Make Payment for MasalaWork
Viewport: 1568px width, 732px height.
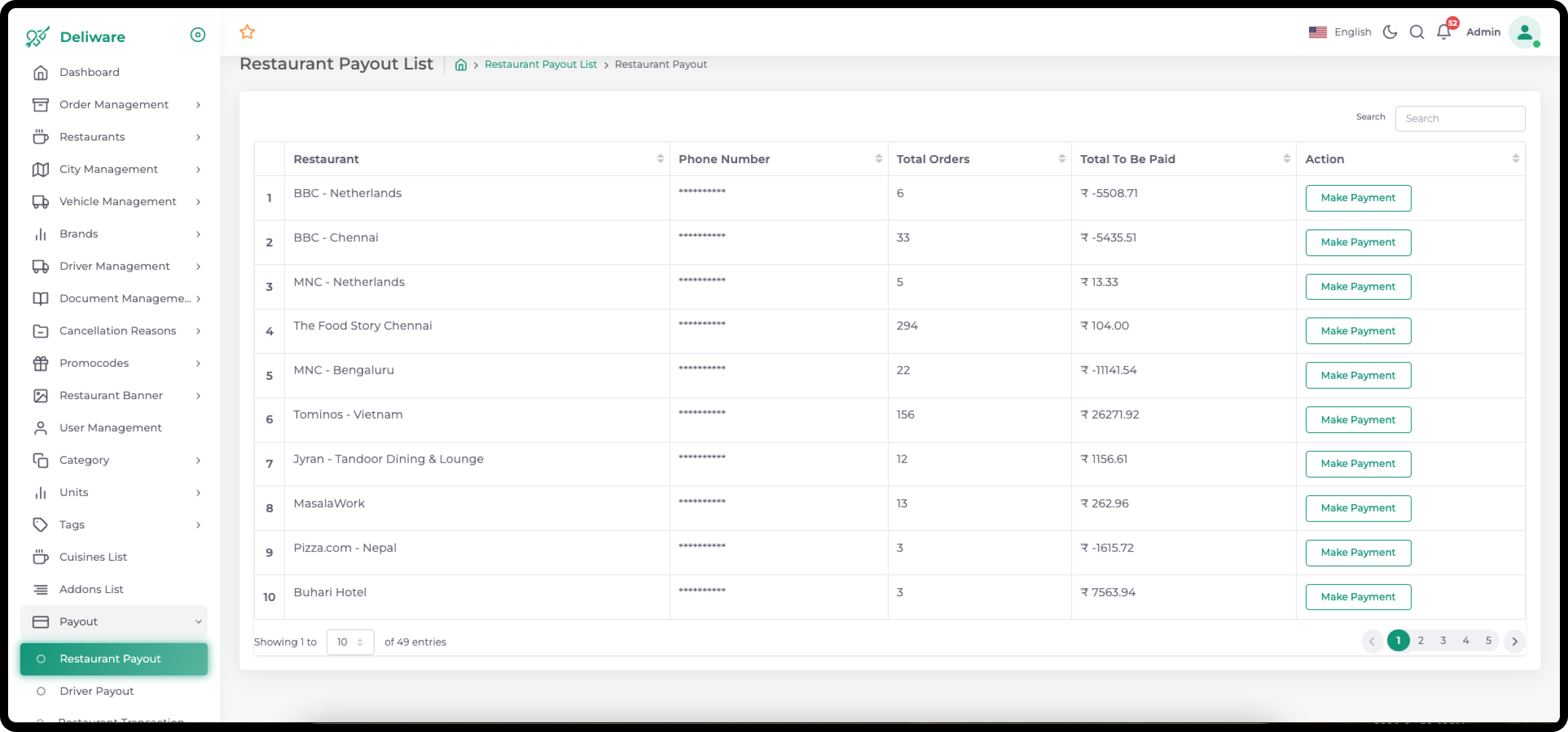click(x=1358, y=508)
